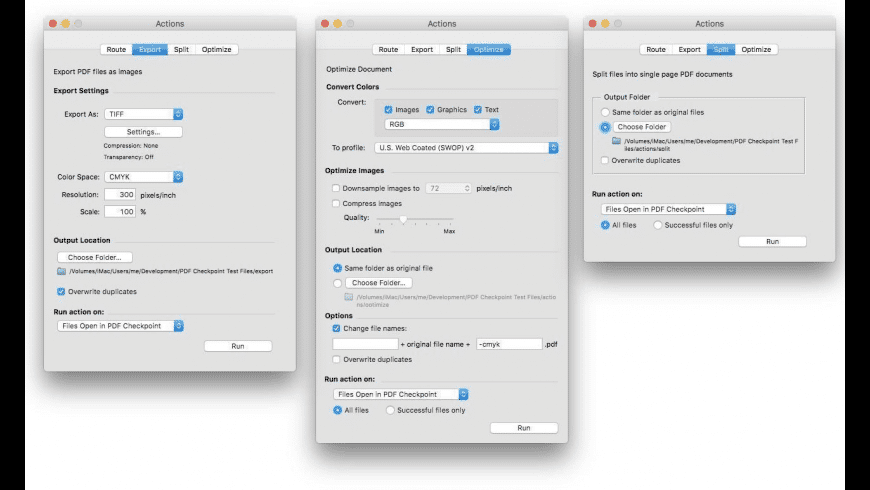Click Choose Folder... in Export window
Viewport: 870px width, 490px height.
94,257
